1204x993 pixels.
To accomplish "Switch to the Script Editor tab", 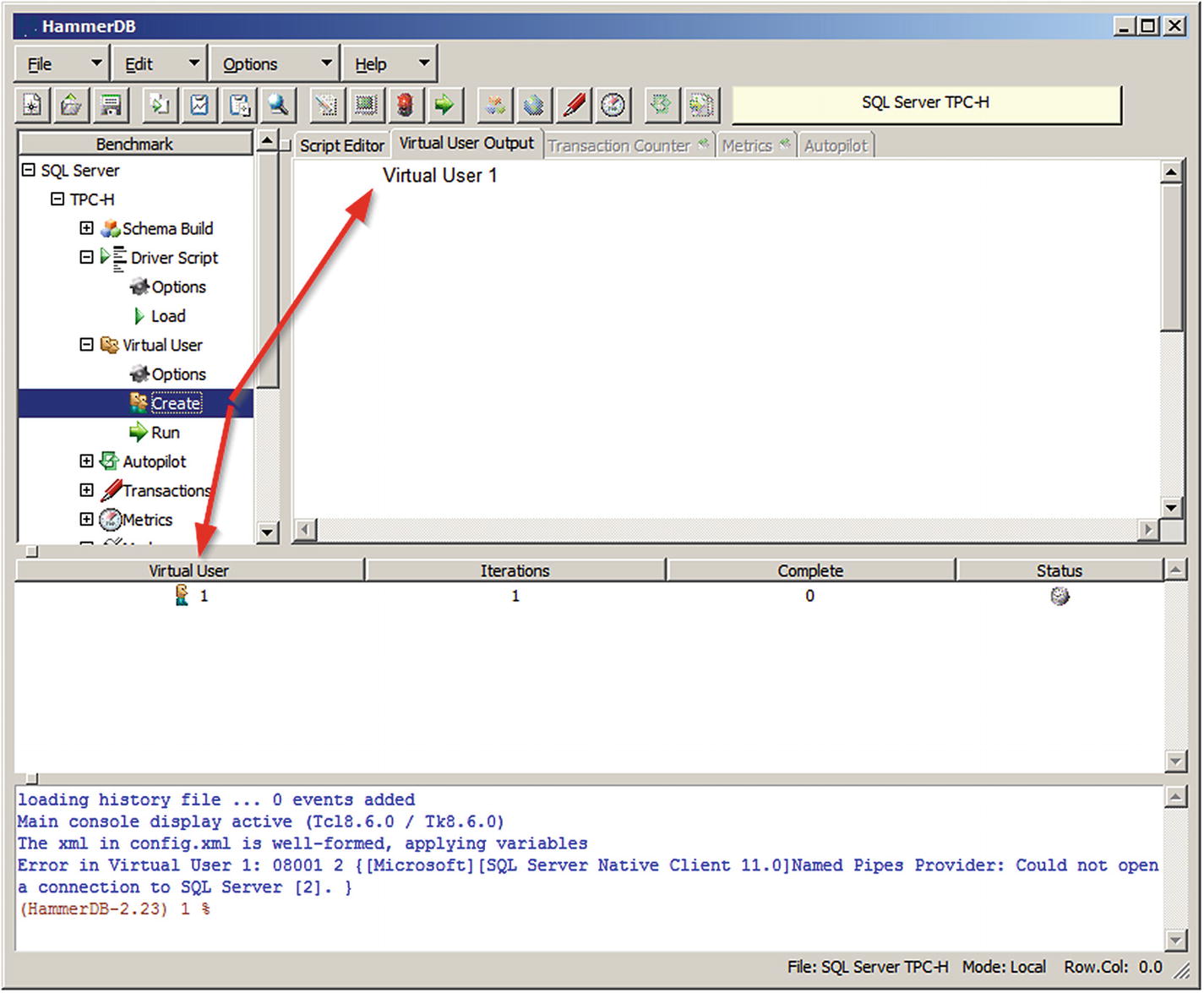I will tap(342, 145).
